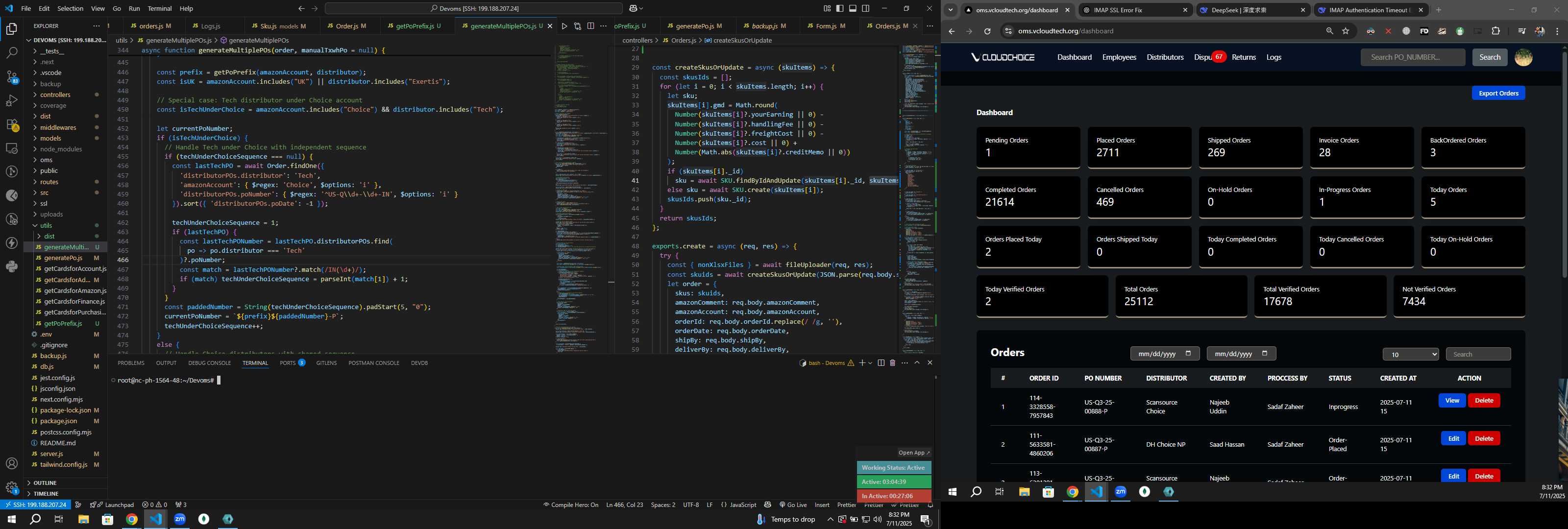
Task: Close the generateMultiplePOs.js editor tab
Action: tap(550, 26)
